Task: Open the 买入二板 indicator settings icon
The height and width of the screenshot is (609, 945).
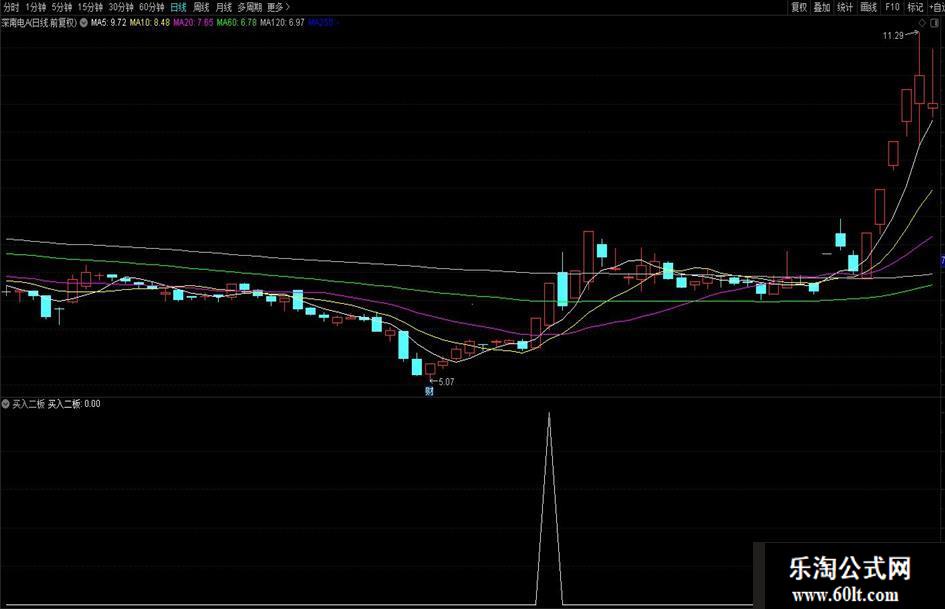Action: (5, 403)
